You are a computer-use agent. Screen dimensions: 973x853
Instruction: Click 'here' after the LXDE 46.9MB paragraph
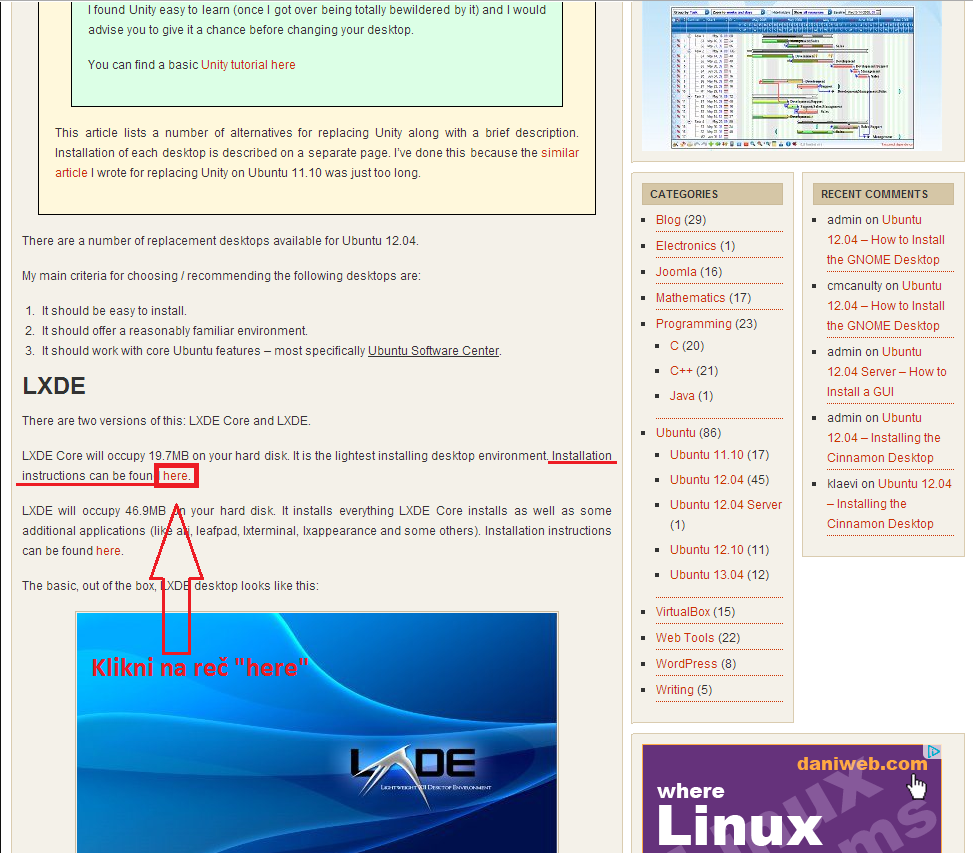(109, 551)
